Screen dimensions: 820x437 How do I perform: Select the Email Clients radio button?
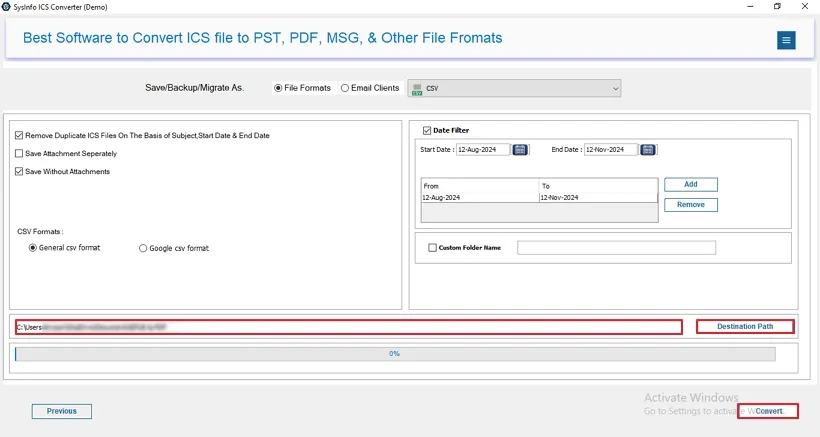pos(345,88)
